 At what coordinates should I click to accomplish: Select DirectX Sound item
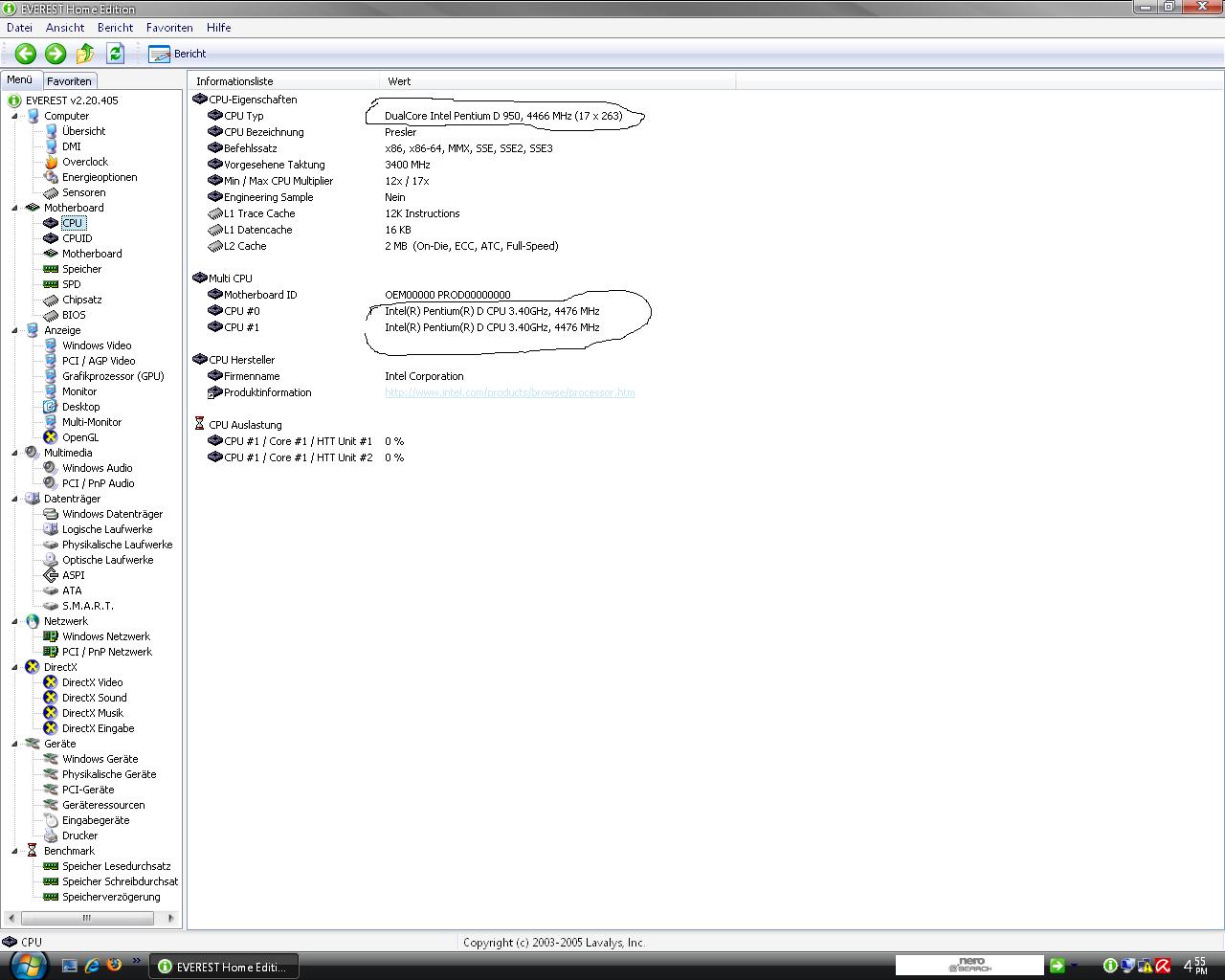(85, 698)
